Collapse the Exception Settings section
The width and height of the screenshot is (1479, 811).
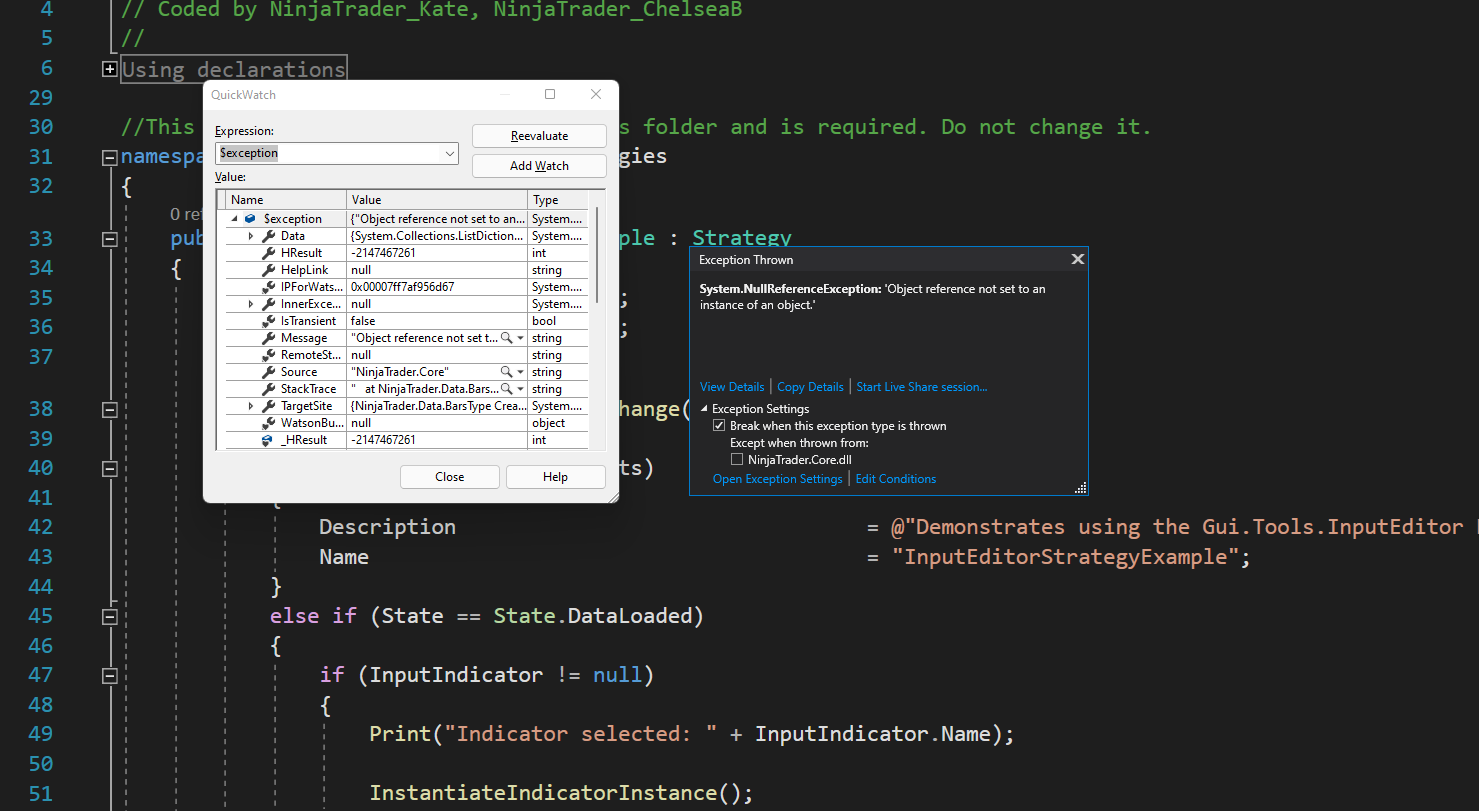[704, 409]
